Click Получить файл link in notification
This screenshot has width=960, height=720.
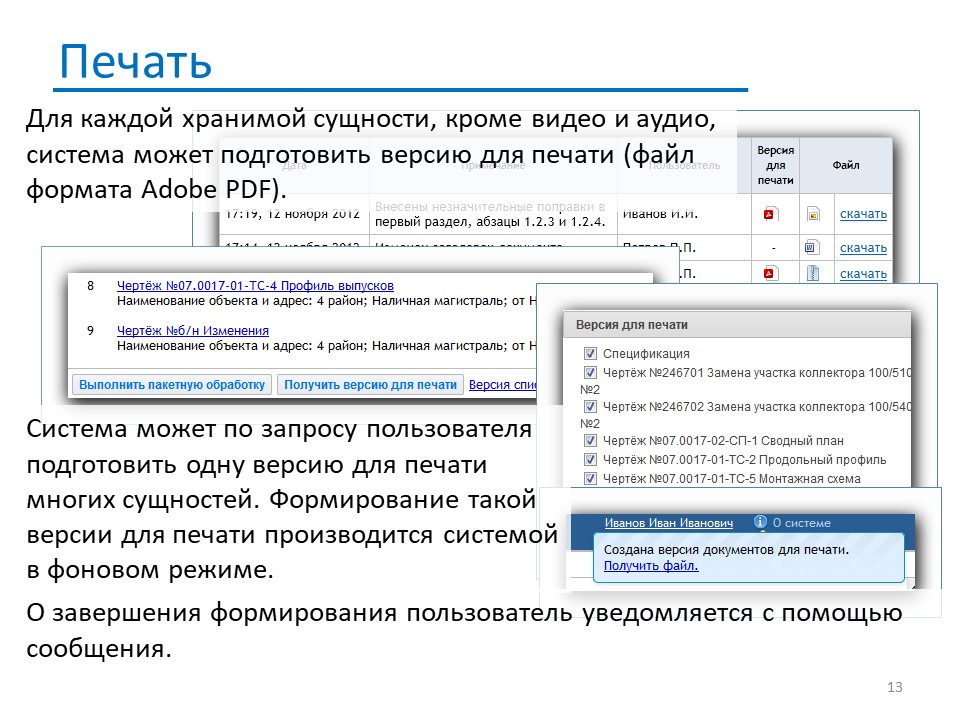click(651, 566)
